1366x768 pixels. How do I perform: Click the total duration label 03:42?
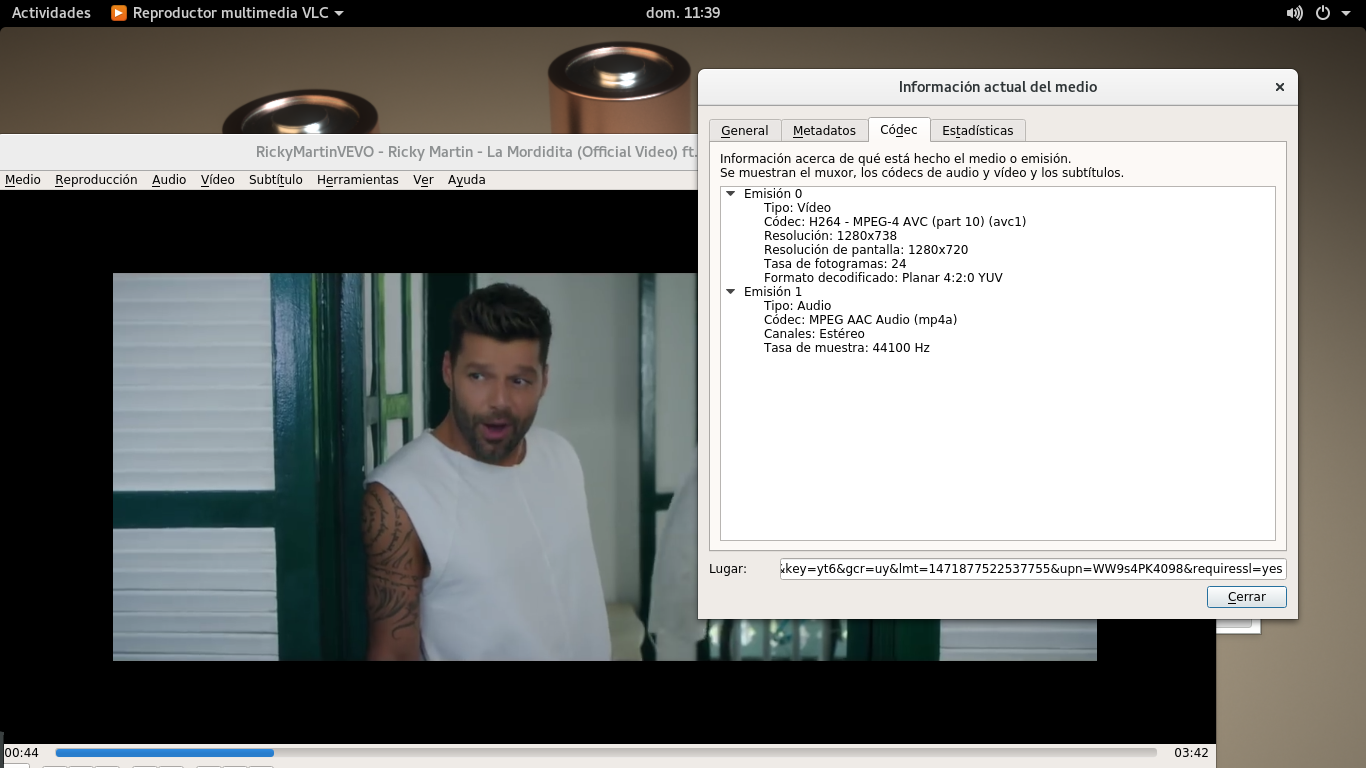click(1191, 752)
